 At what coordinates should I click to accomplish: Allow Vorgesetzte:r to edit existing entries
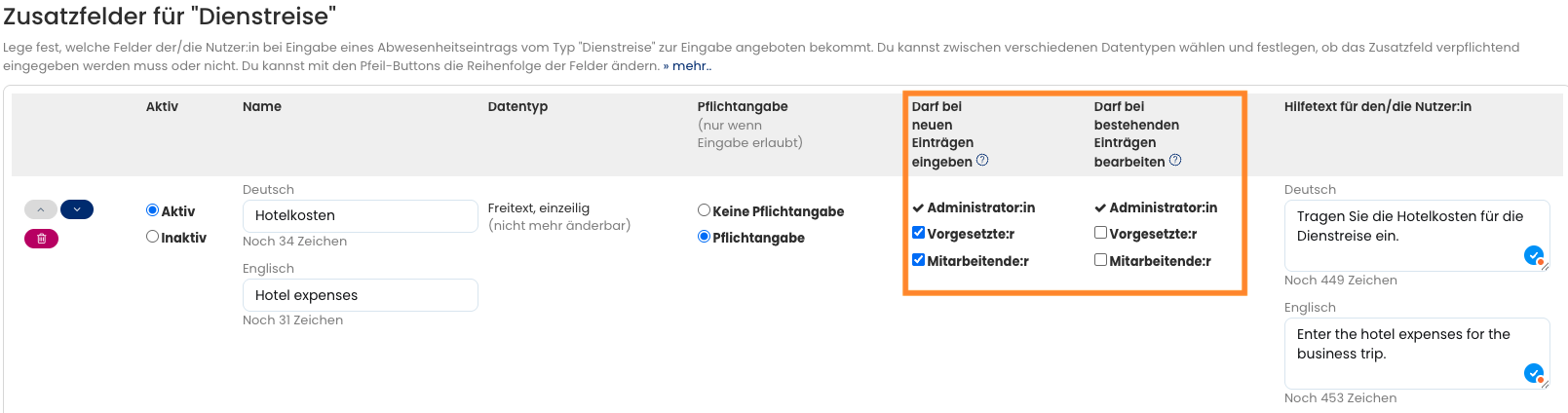(1100, 233)
